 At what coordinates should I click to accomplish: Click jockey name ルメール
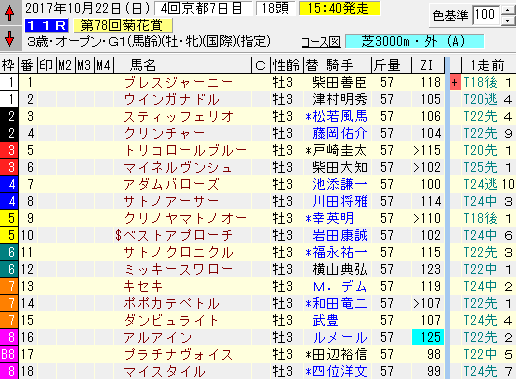click(340, 337)
